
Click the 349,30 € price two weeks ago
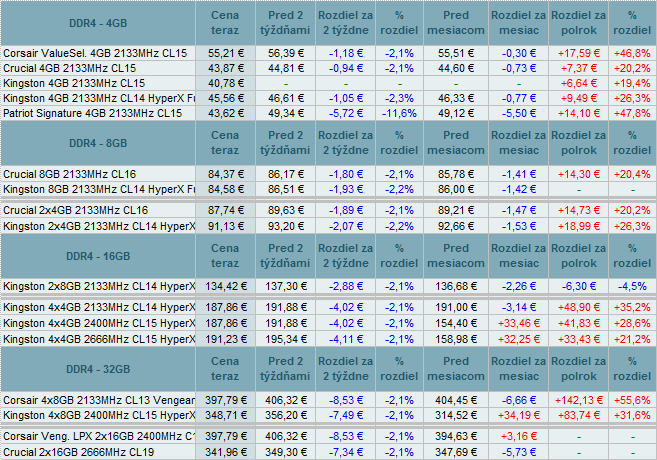coord(286,452)
